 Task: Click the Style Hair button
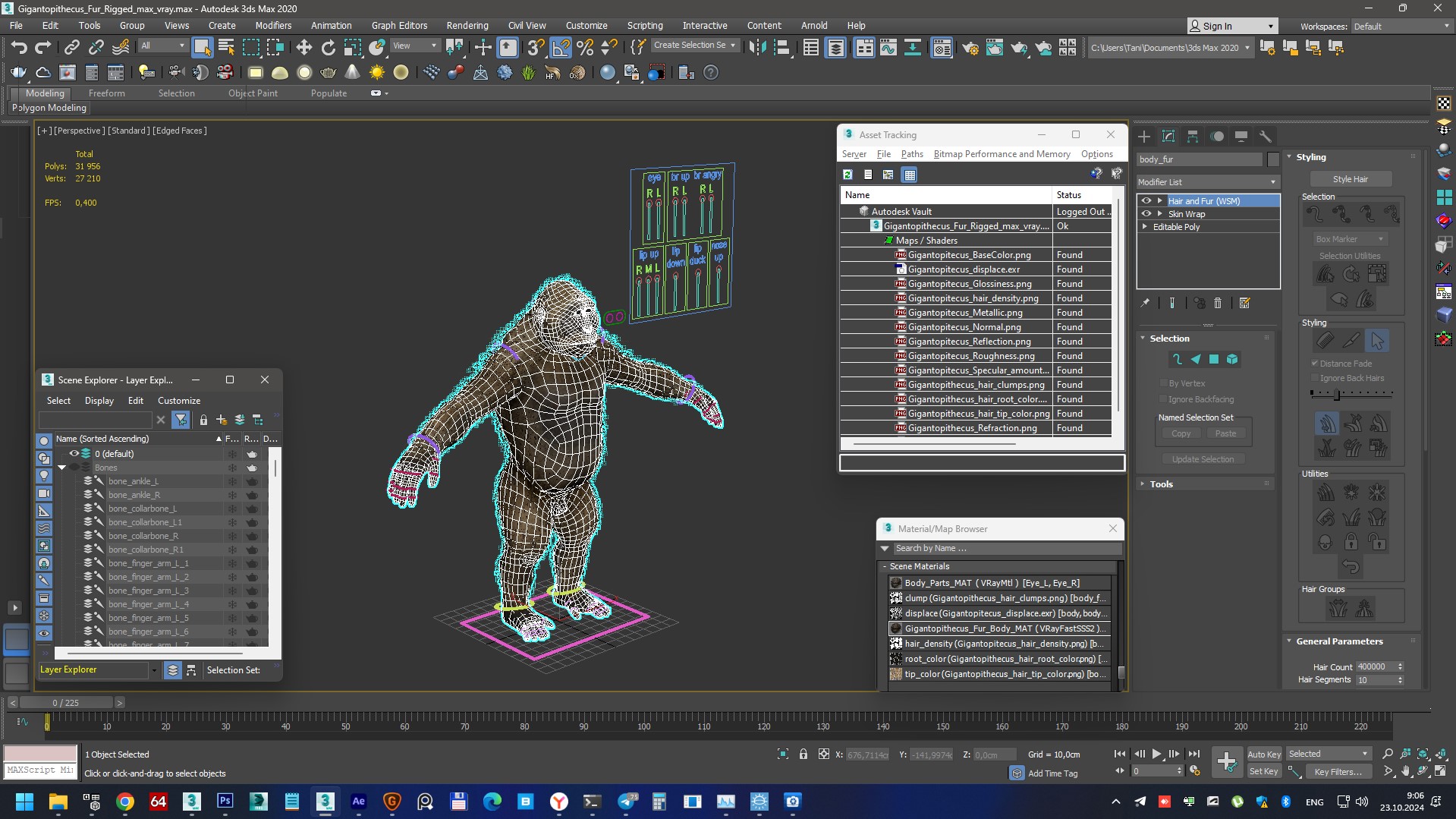click(x=1351, y=179)
